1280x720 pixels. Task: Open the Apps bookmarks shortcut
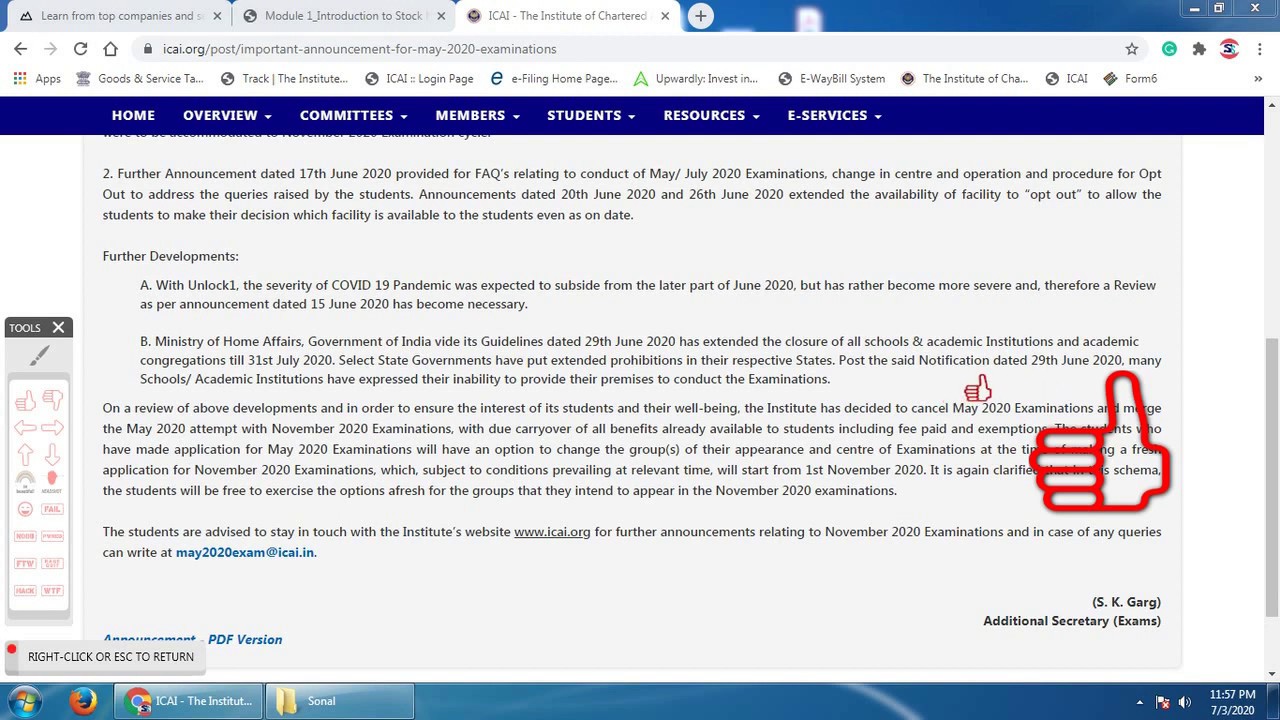pos(37,78)
